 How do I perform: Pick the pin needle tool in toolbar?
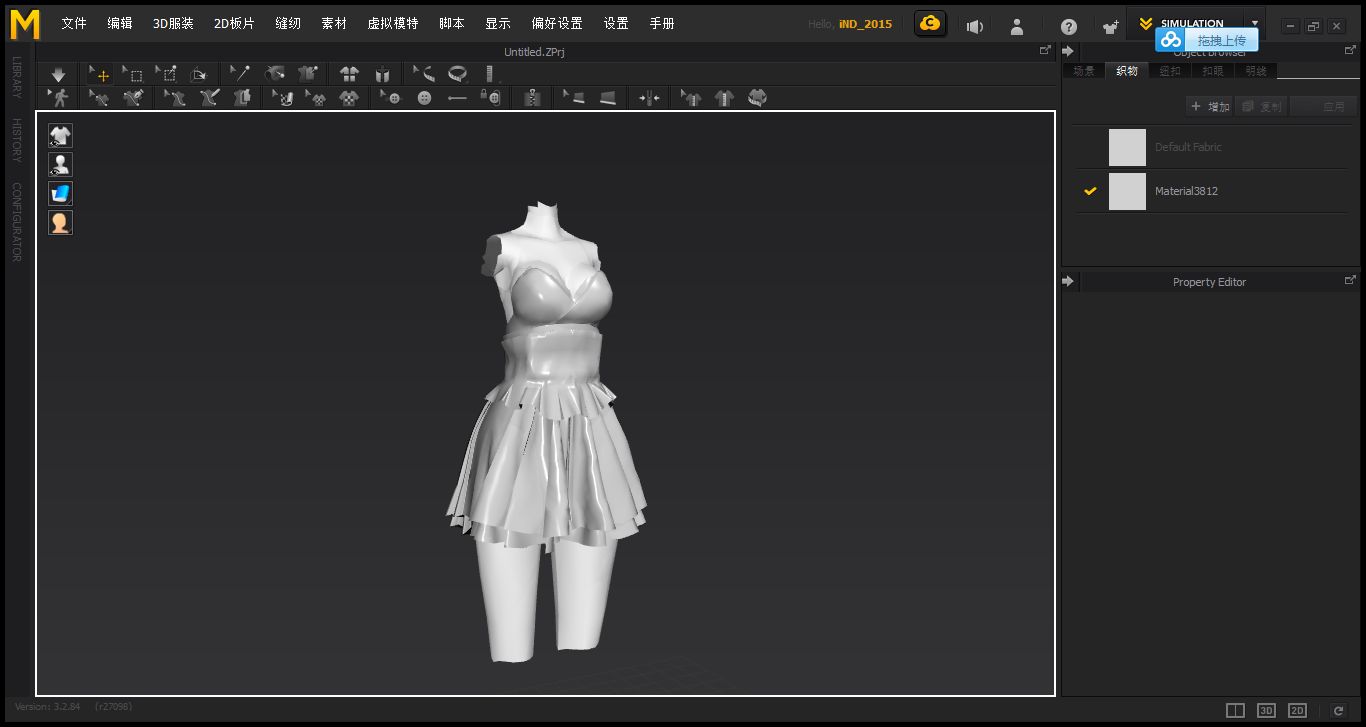pyautogui.click(x=240, y=74)
